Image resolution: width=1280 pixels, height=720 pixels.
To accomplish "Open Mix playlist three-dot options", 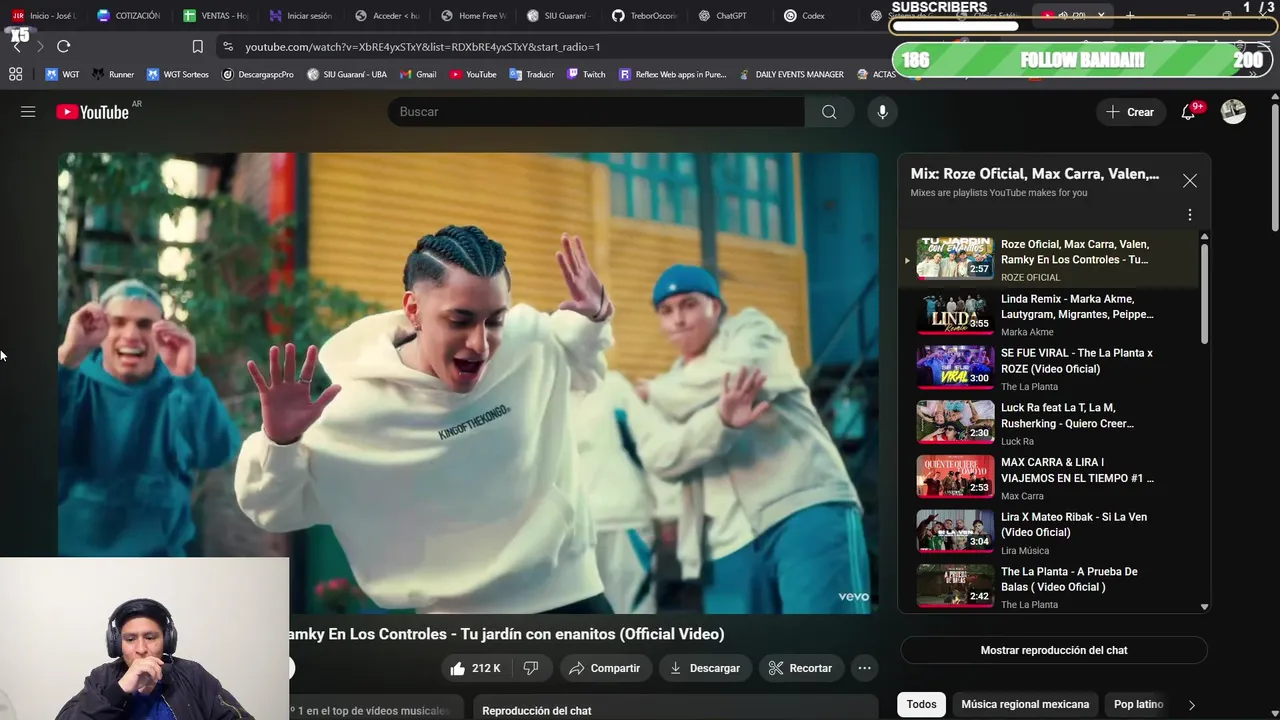I will pos(1189,215).
